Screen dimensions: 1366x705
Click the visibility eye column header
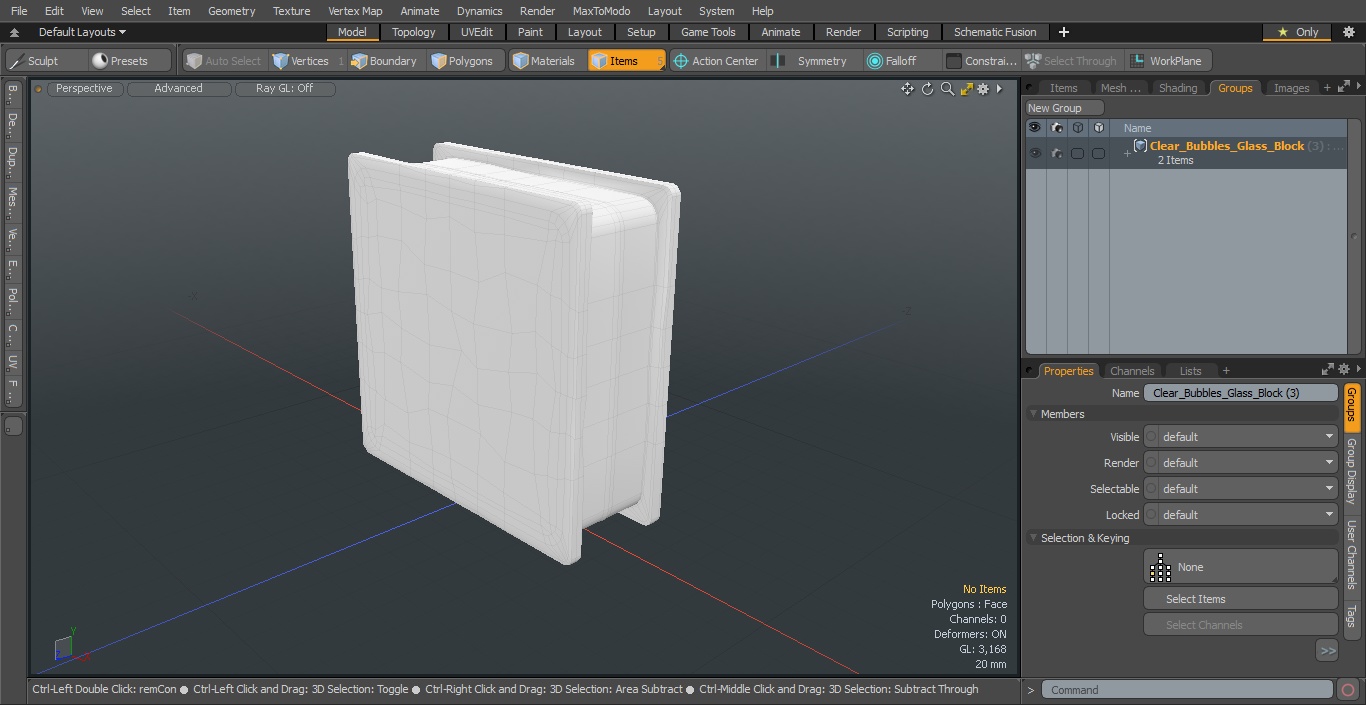pos(1034,128)
